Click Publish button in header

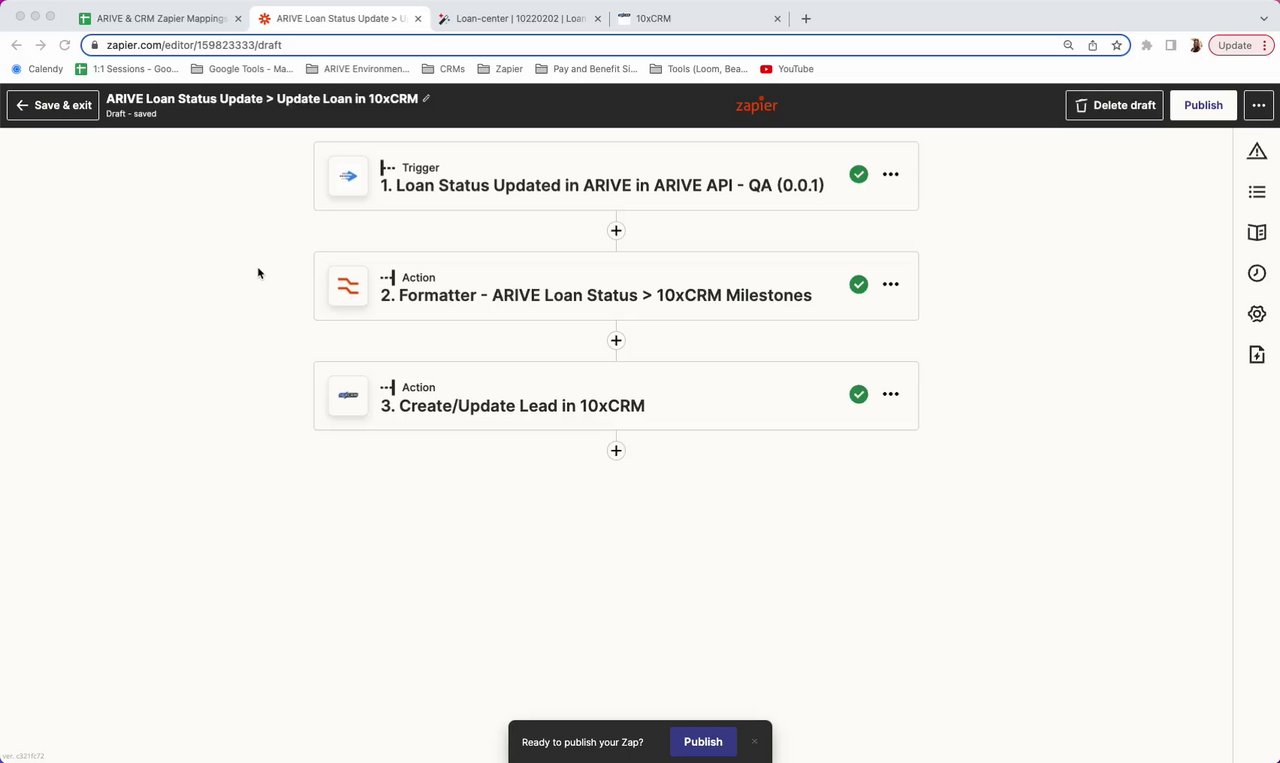point(1203,105)
